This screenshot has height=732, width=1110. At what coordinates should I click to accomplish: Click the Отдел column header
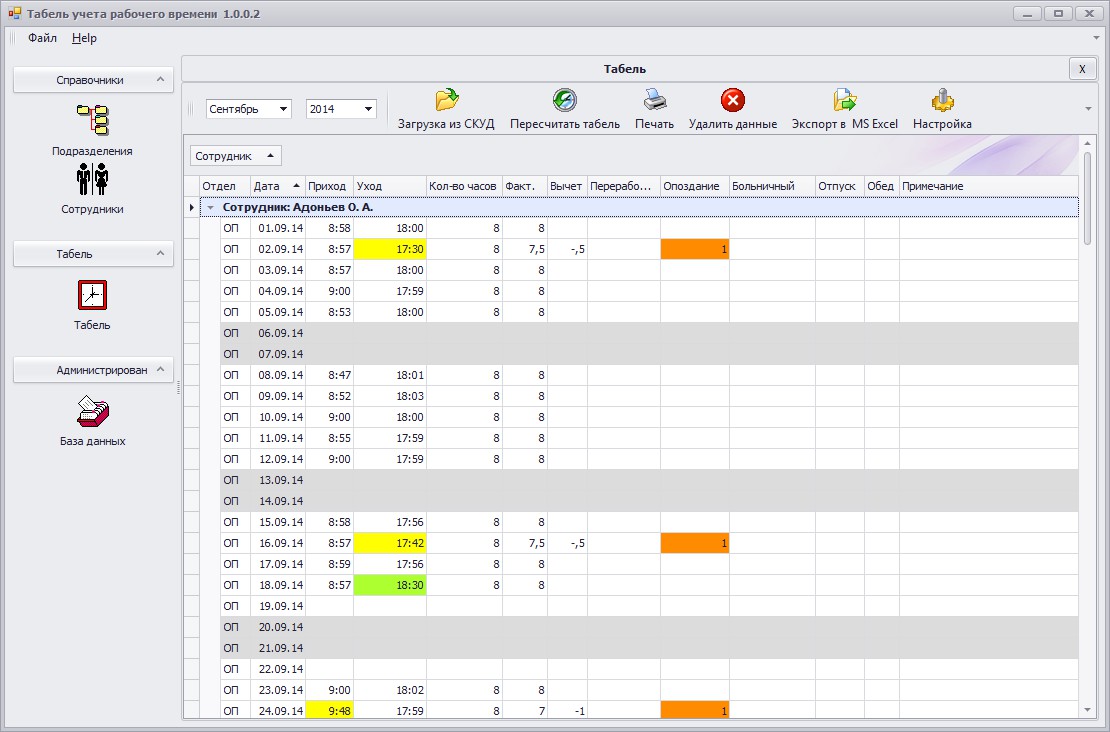pyautogui.click(x=225, y=186)
